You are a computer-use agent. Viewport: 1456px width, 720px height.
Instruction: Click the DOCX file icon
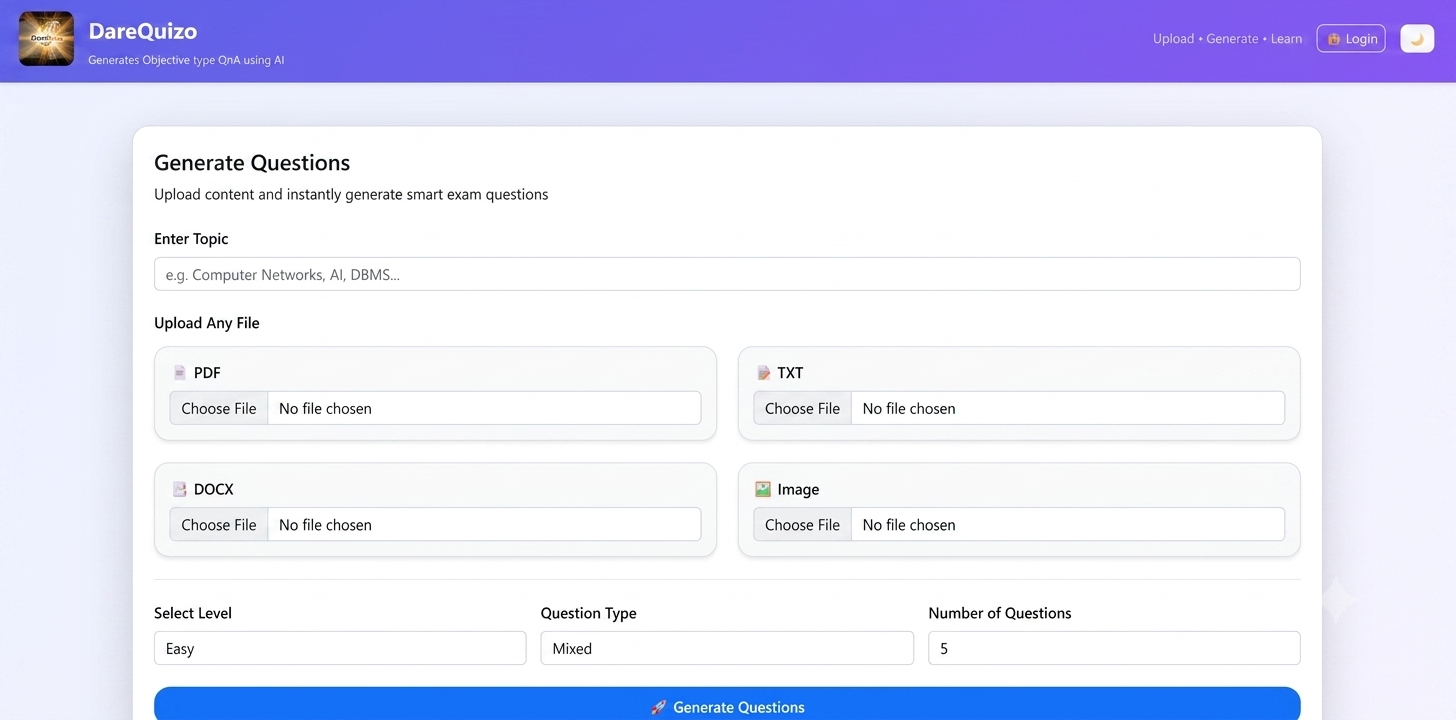tap(180, 489)
